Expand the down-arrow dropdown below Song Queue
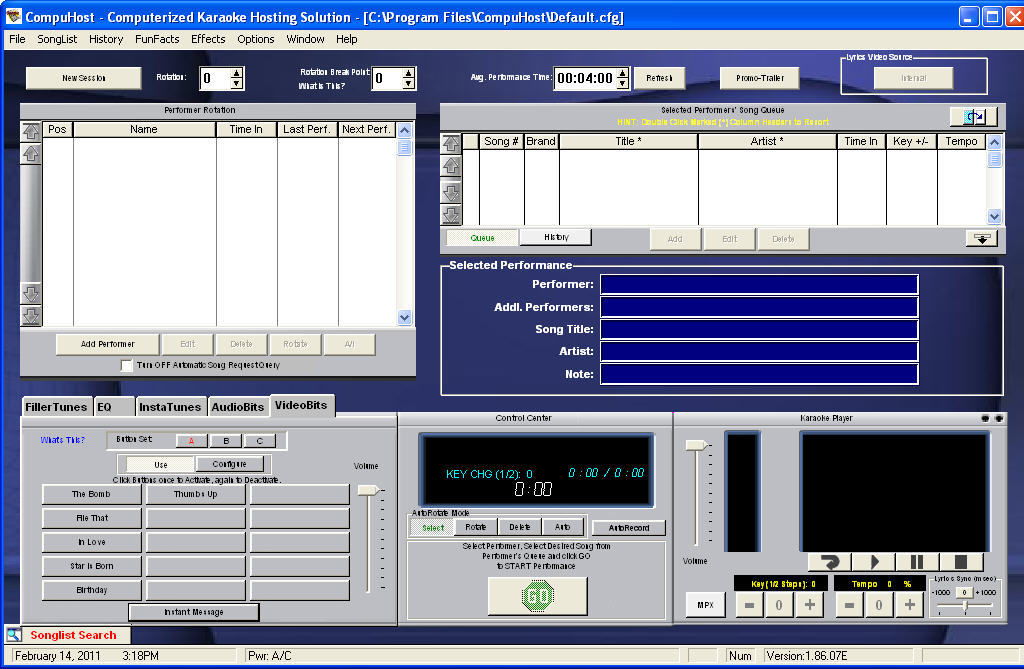This screenshot has height=669, width=1024. coord(981,238)
